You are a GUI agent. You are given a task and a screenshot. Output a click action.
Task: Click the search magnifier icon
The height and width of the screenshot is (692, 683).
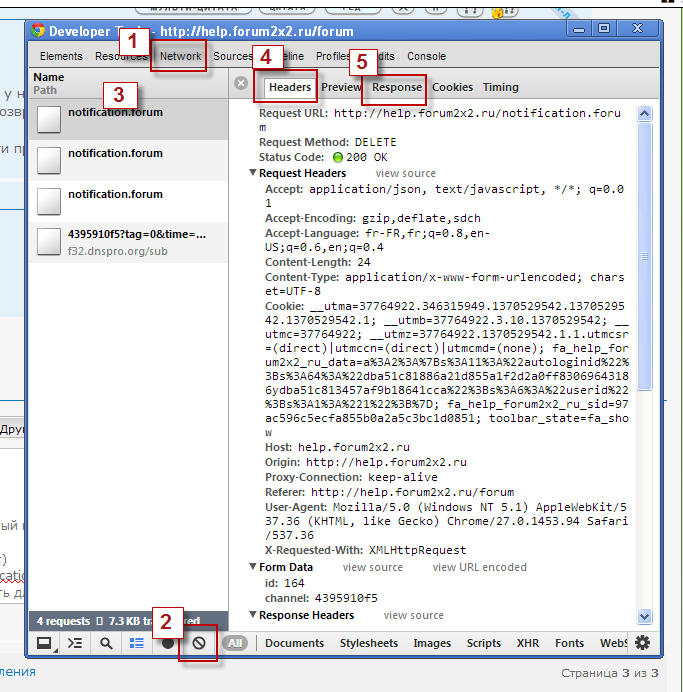[106, 643]
